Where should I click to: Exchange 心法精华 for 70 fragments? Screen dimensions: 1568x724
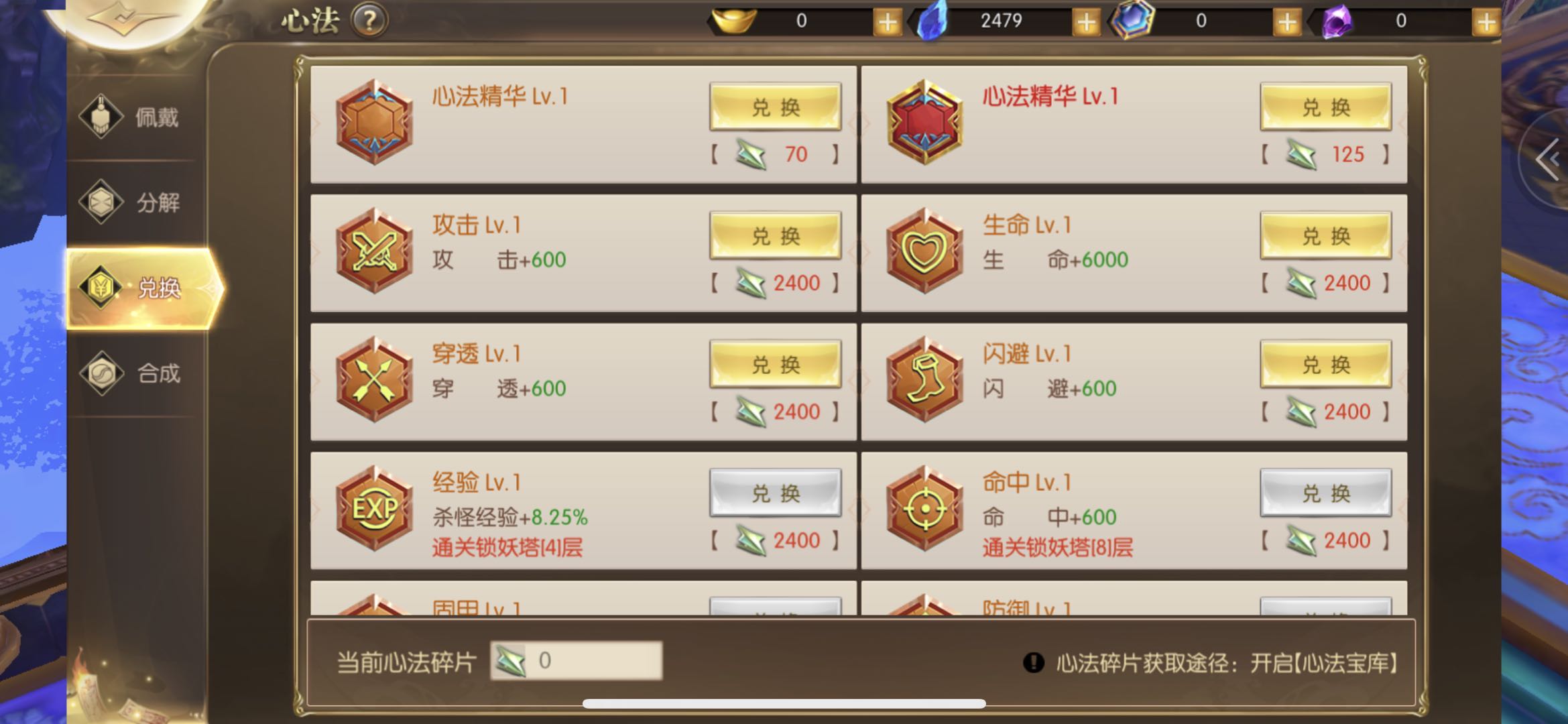776,107
